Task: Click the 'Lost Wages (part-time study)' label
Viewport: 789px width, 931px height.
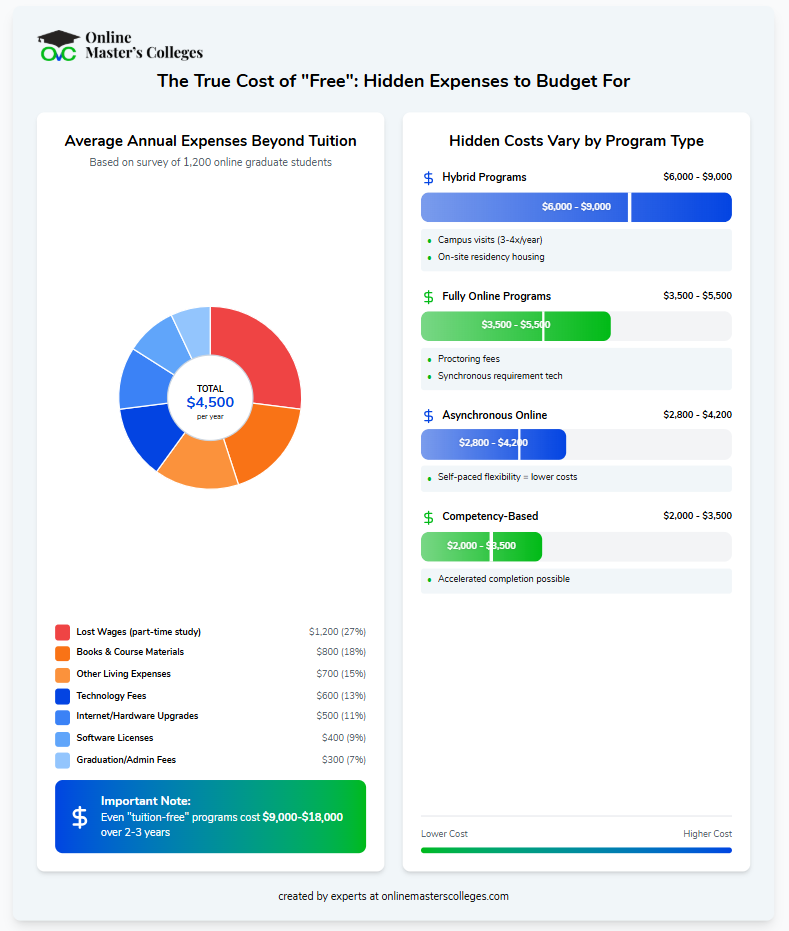Action: (138, 632)
